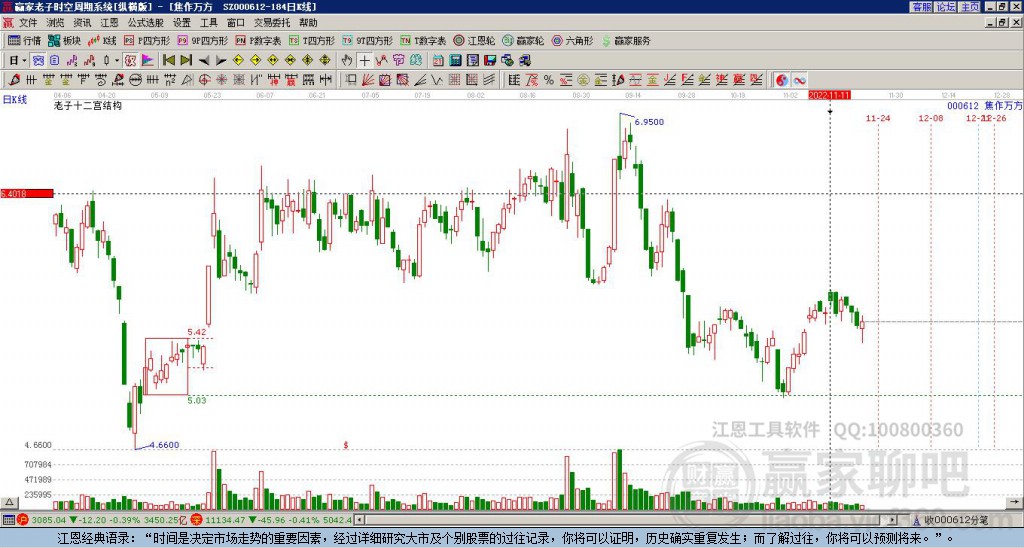Viewport: 1024px width, 548px height.
Task: Click the 11-24 projected date marker
Action: (878, 118)
